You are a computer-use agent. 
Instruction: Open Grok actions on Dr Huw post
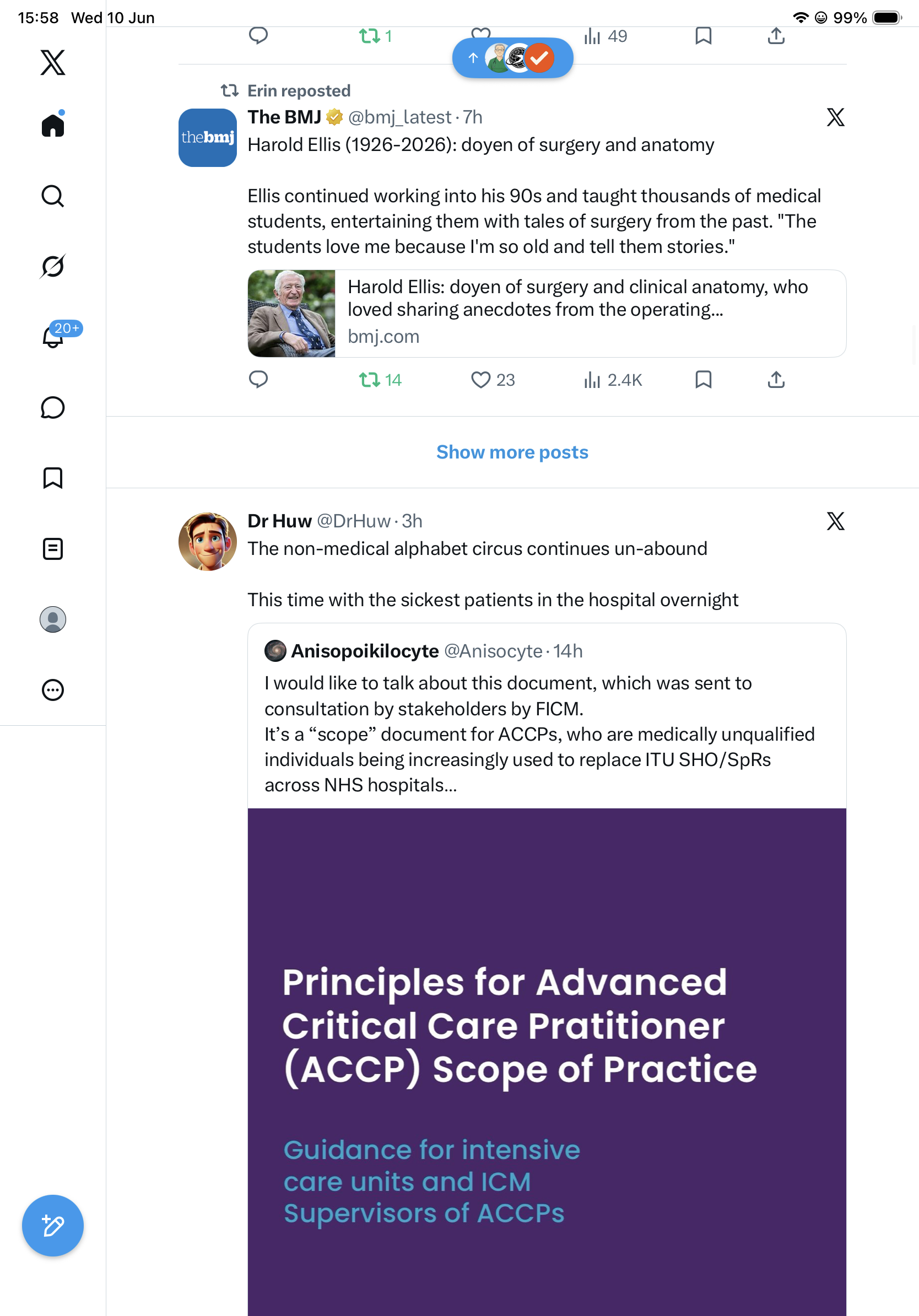tap(835, 520)
